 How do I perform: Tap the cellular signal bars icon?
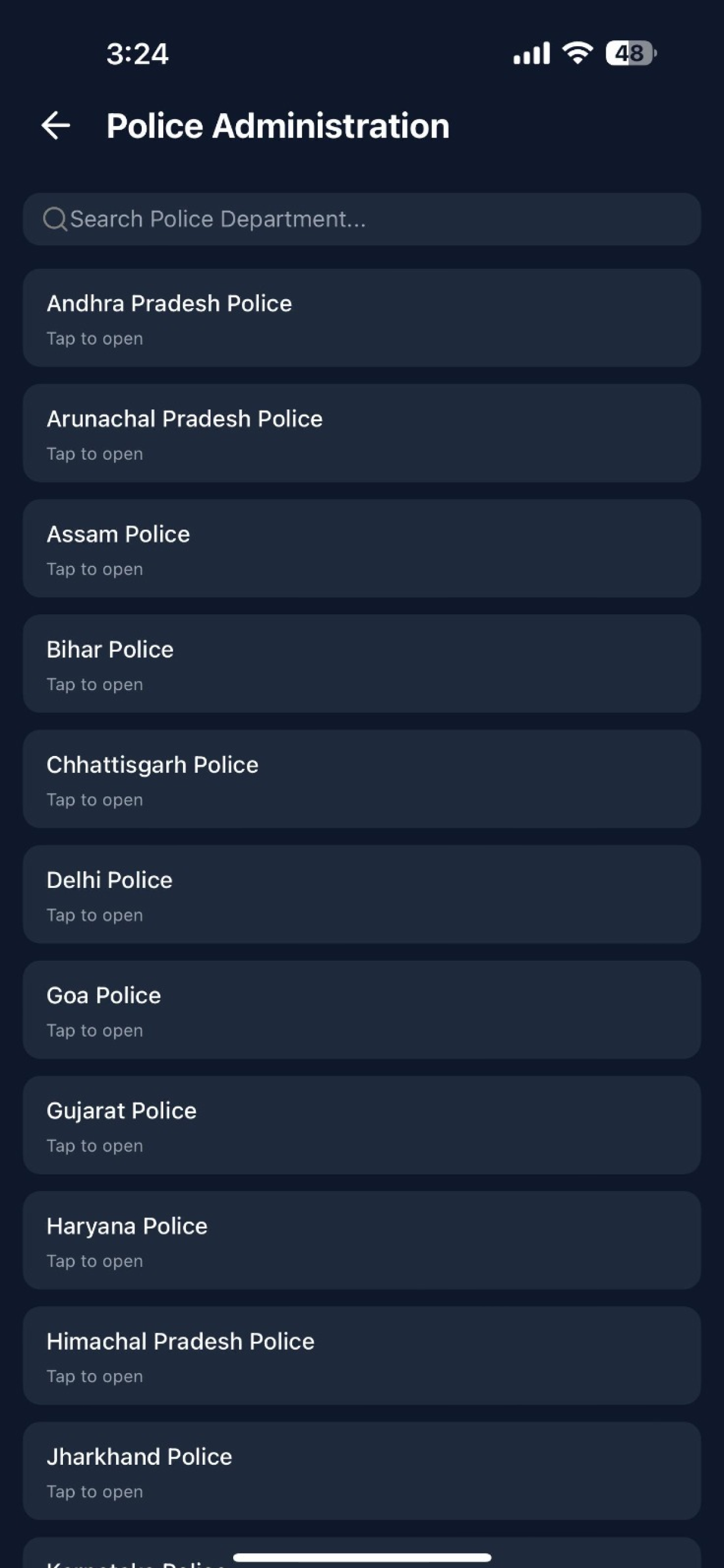coord(531,53)
